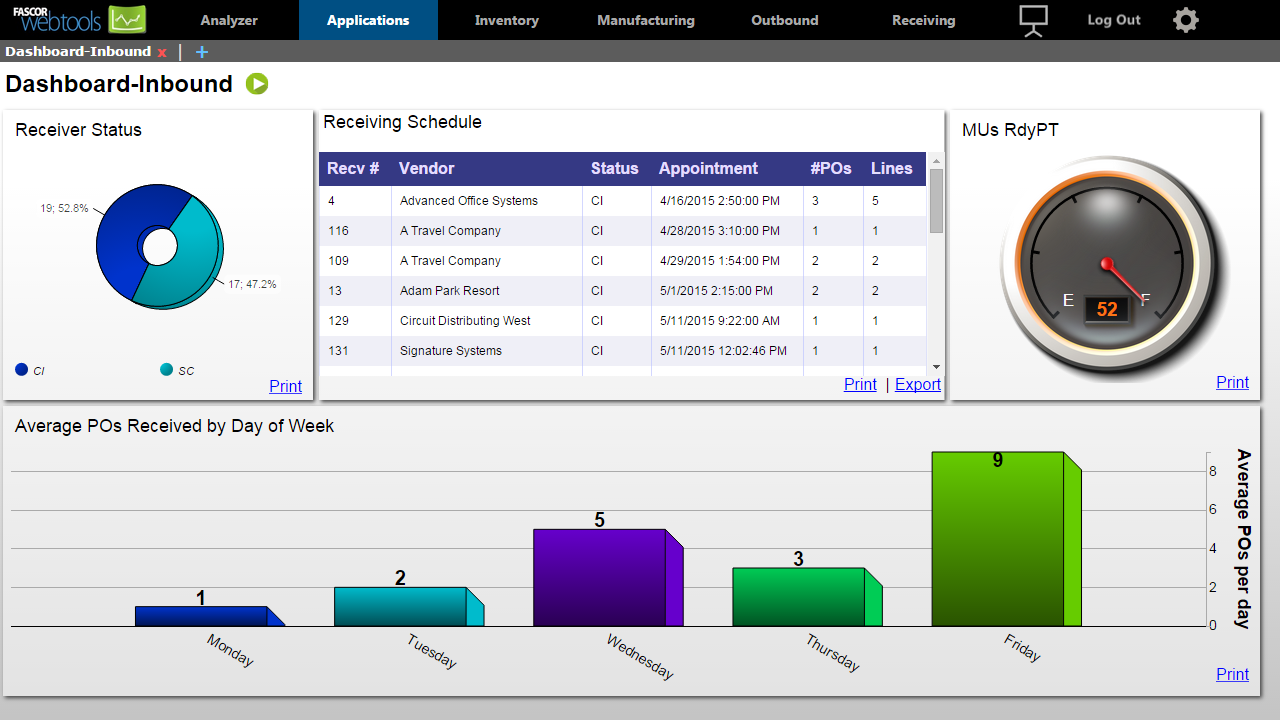The width and height of the screenshot is (1280, 720).
Task: Run the dashboard with the green play icon
Action: [258, 84]
